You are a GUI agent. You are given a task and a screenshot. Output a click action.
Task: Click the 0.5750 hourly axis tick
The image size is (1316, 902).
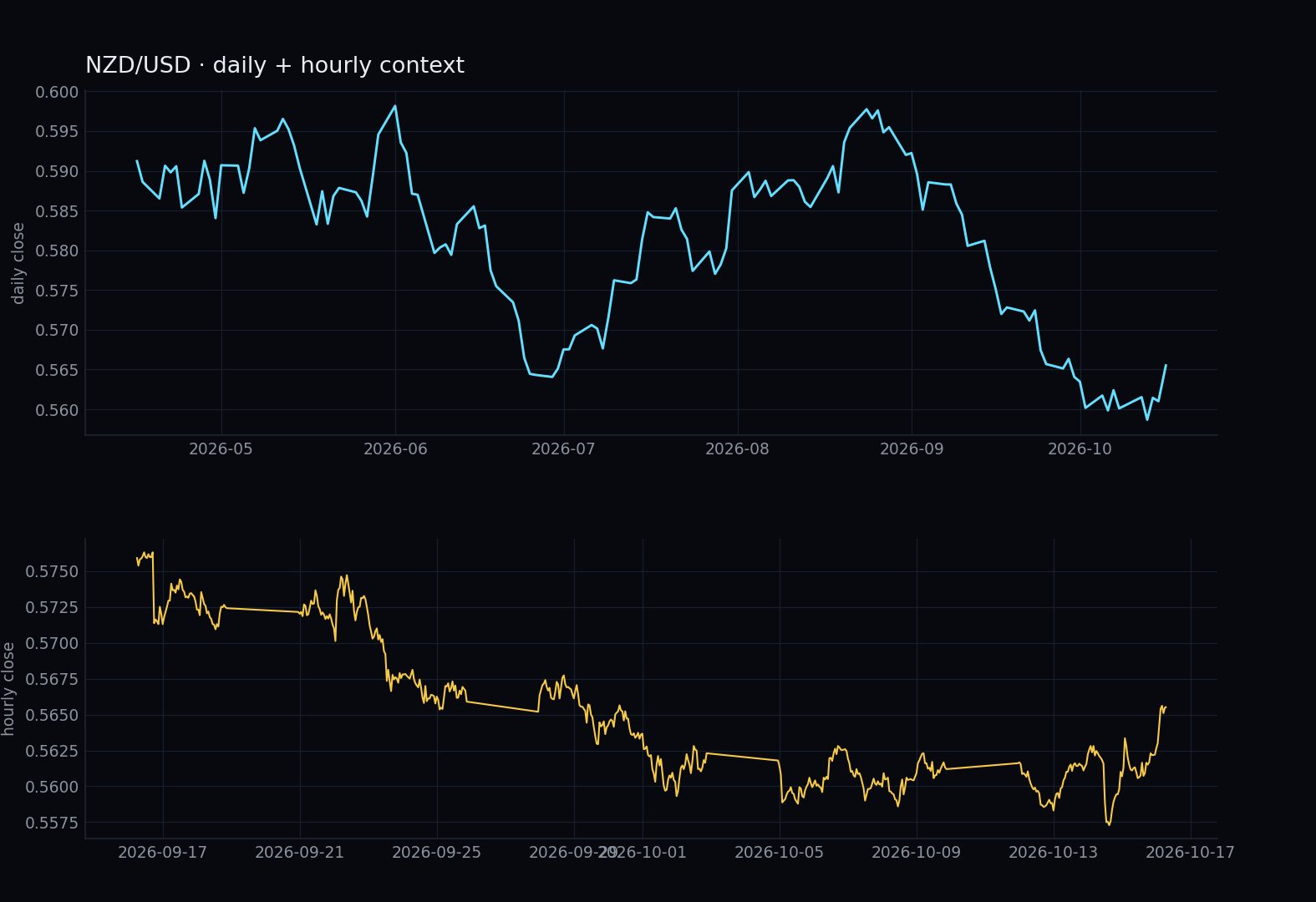pyautogui.click(x=52, y=572)
